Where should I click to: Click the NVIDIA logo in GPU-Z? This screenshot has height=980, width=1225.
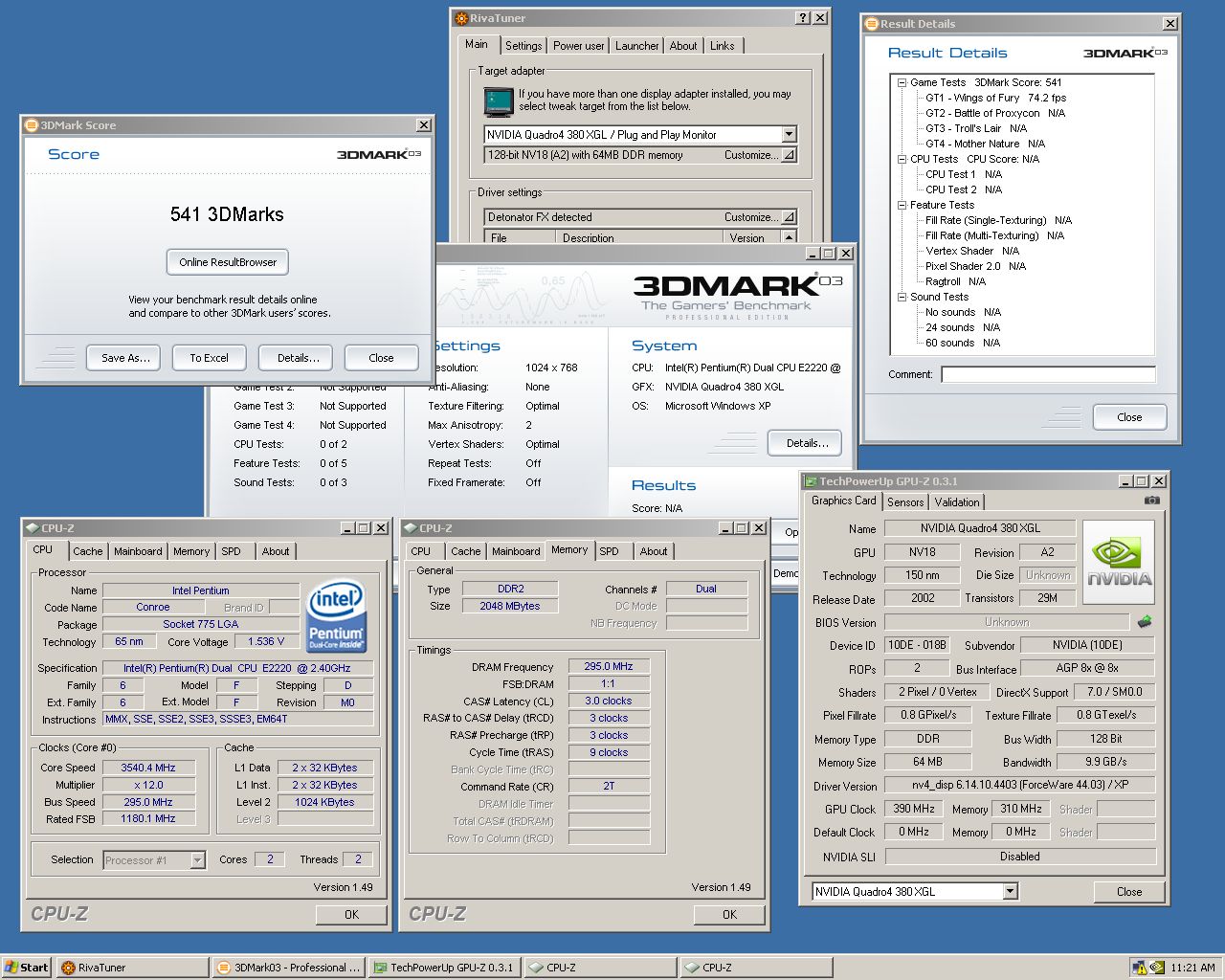(1119, 562)
